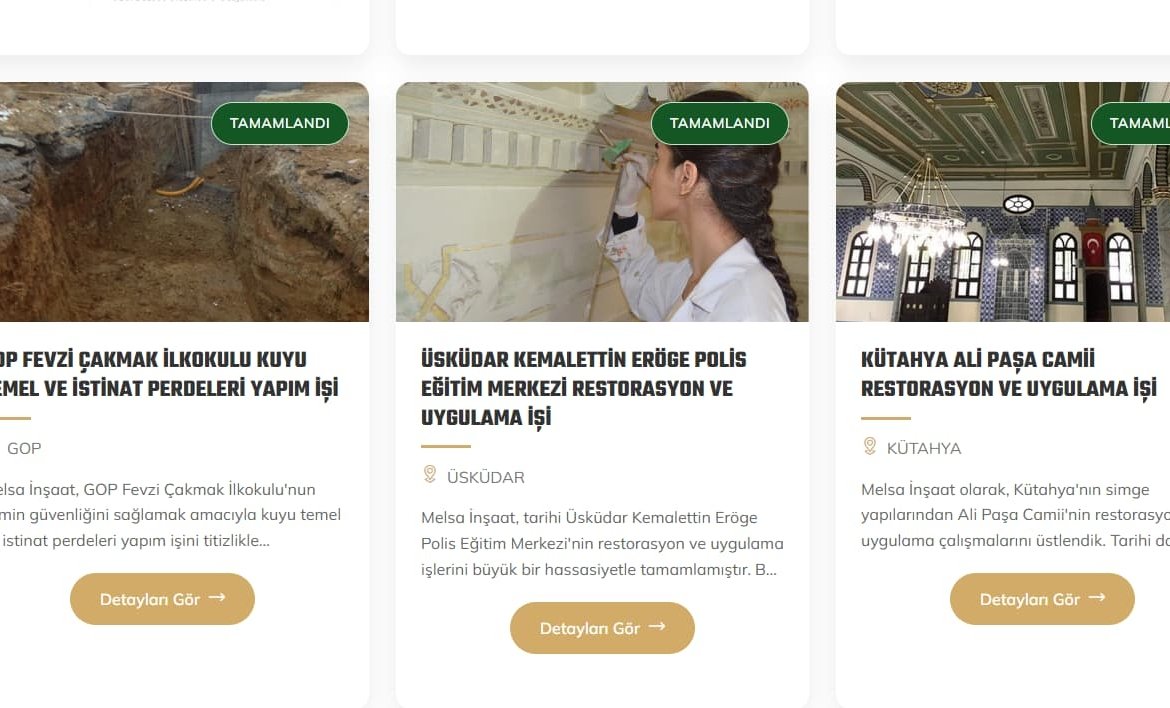Screen dimensions: 1170x708
Task: Open details for Kütahya Ali Paşa Camii project
Action: coord(1042,599)
